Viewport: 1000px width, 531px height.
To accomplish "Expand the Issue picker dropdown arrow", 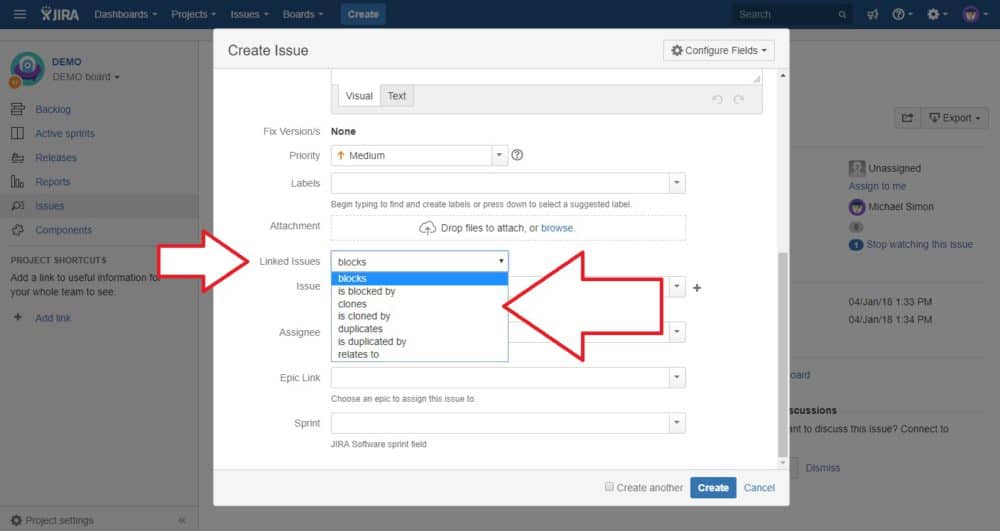I will point(677,287).
